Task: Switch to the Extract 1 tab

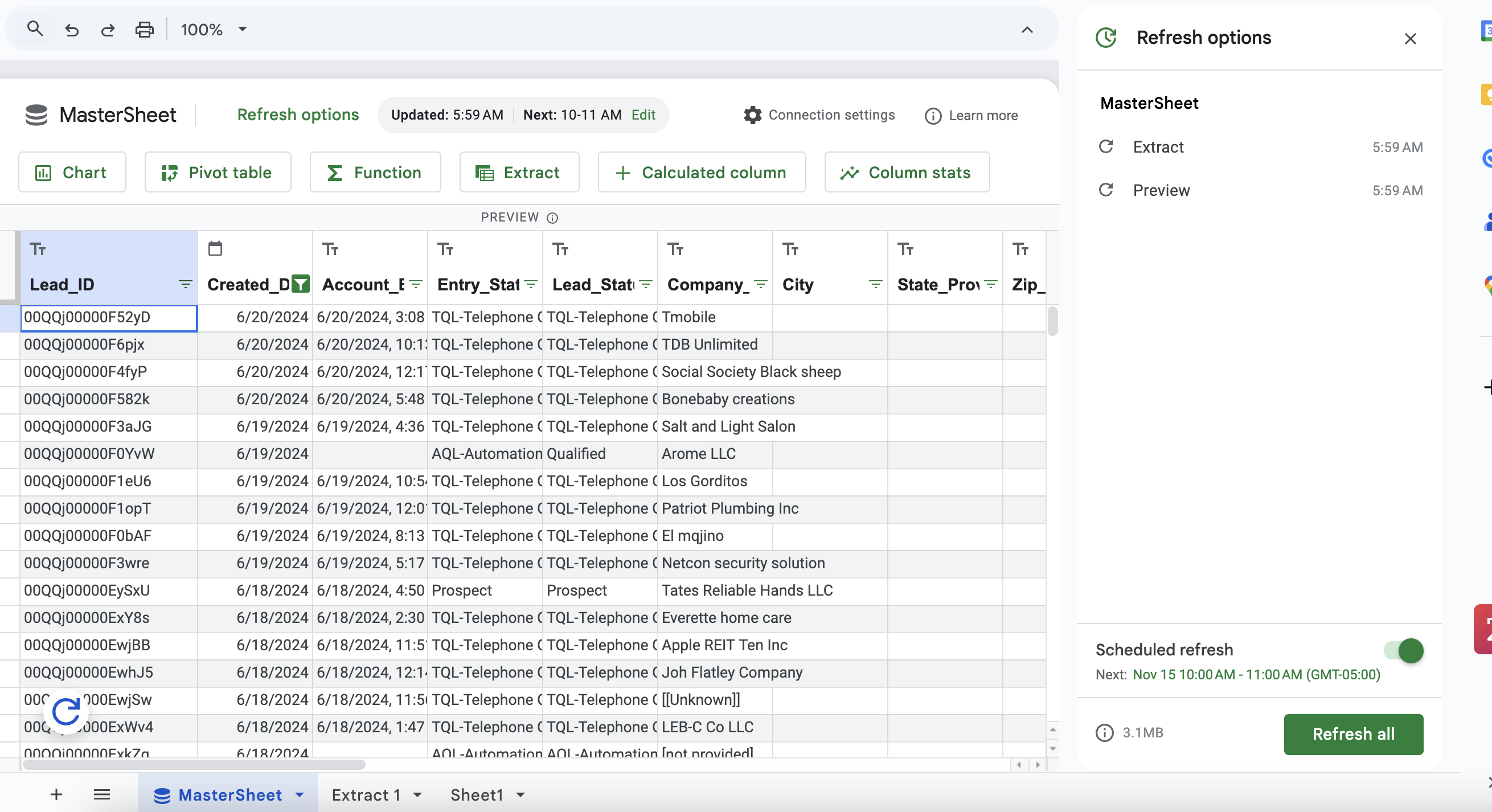Action: [366, 794]
